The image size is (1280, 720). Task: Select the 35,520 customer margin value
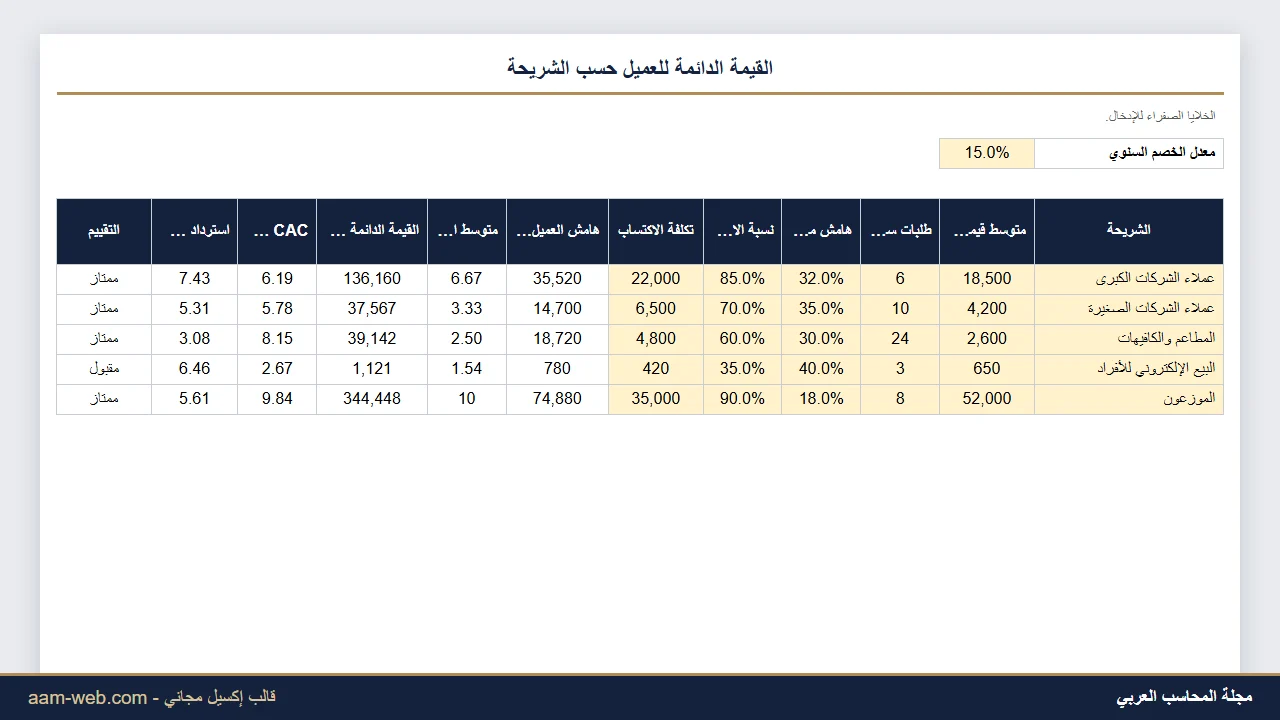(x=557, y=279)
